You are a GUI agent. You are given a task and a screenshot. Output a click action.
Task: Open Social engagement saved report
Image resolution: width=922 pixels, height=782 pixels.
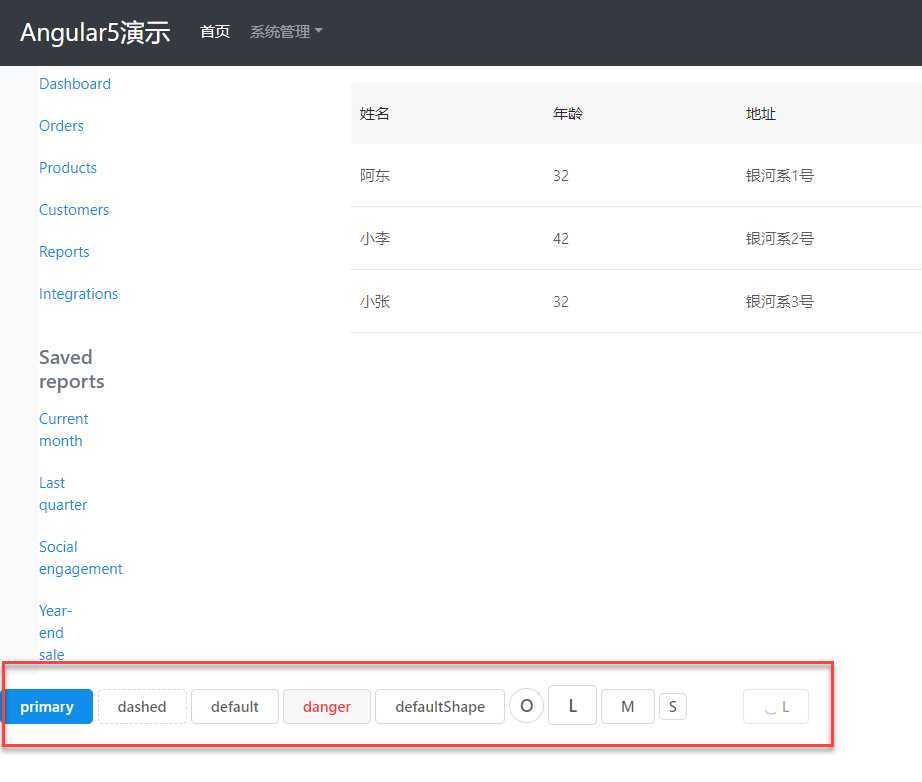[81, 558]
